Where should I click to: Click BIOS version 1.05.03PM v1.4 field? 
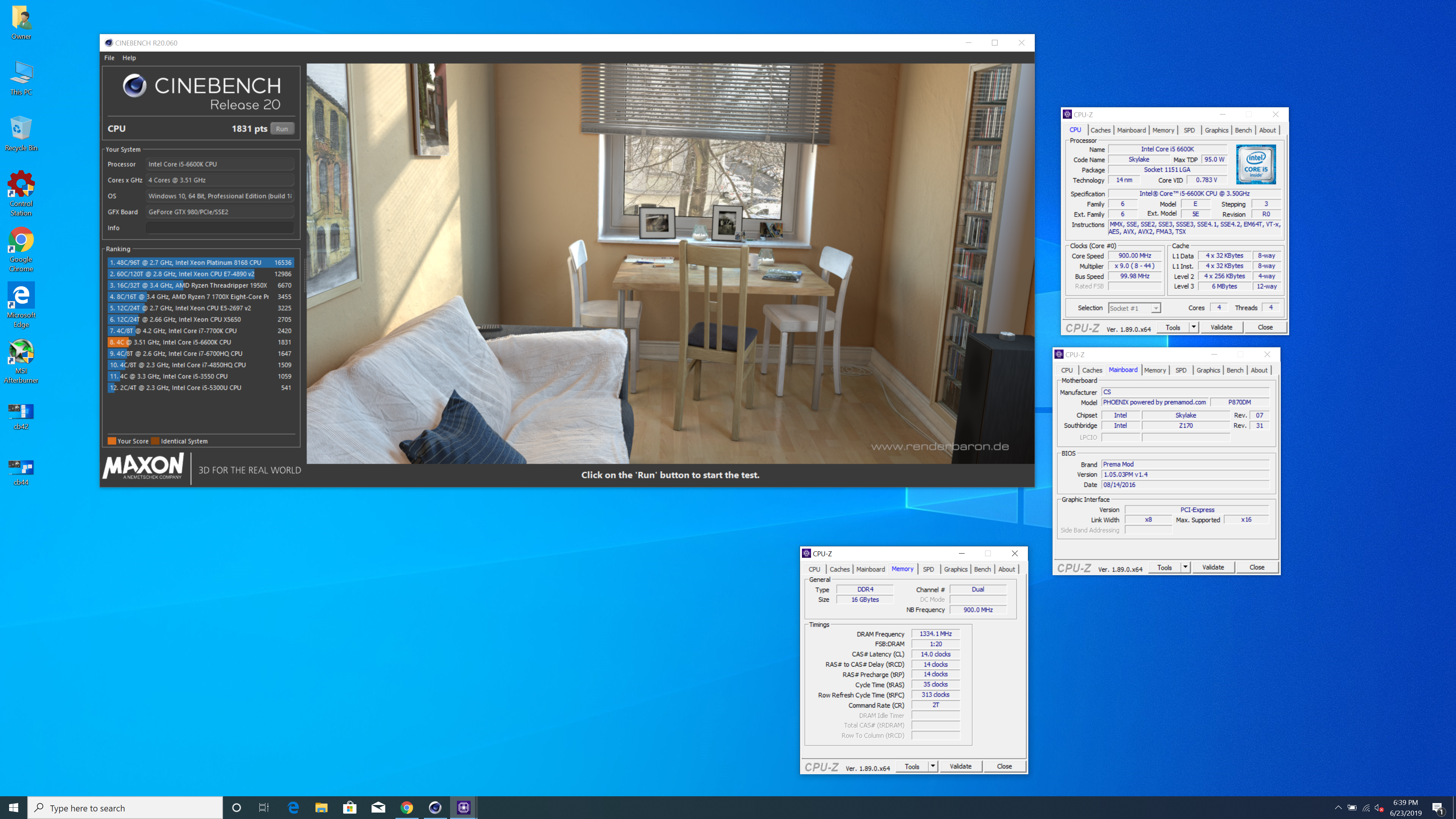1185,474
